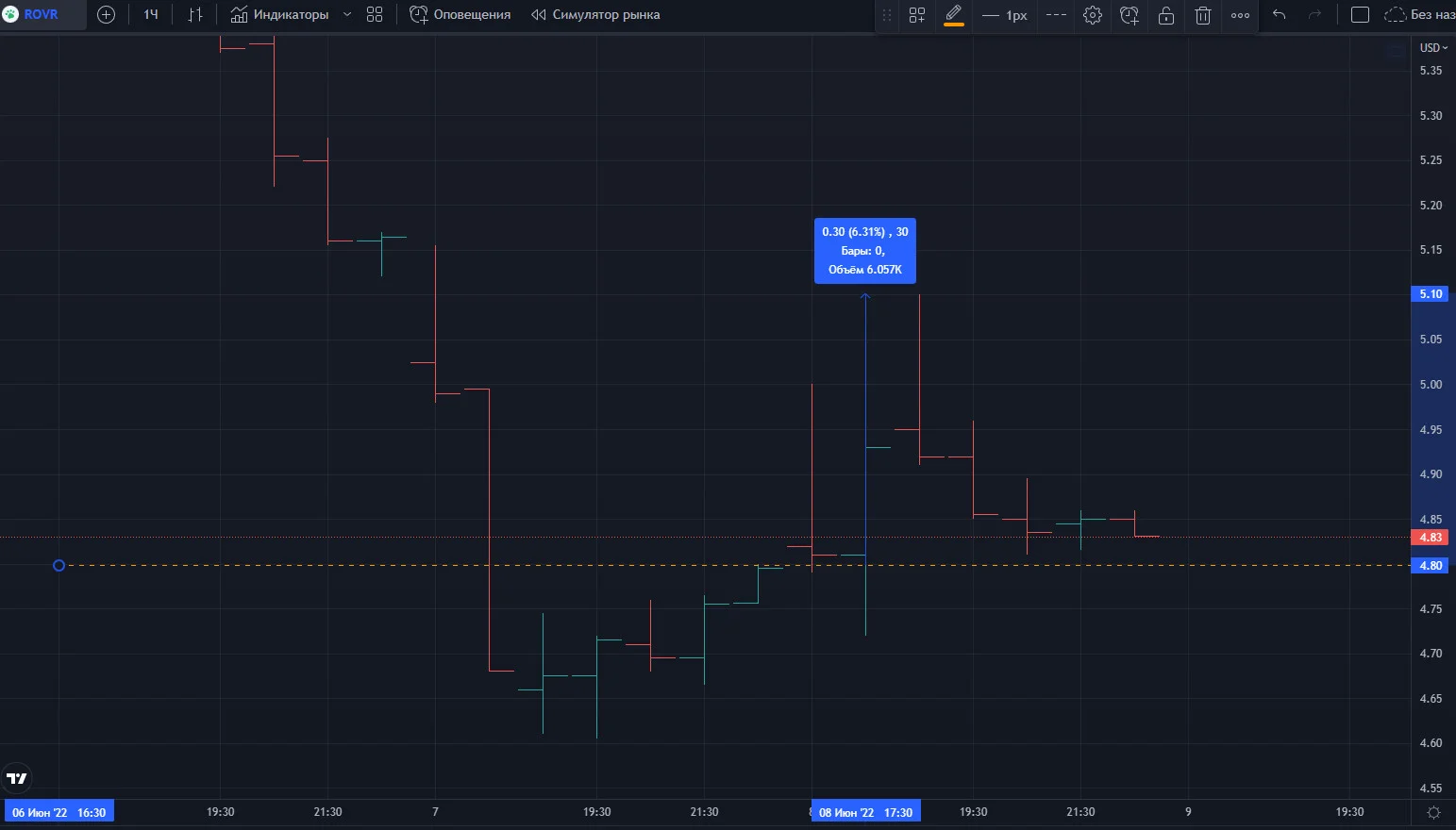This screenshot has height=830, width=1456.
Task: Change the dashed line style
Action: 1057,15
